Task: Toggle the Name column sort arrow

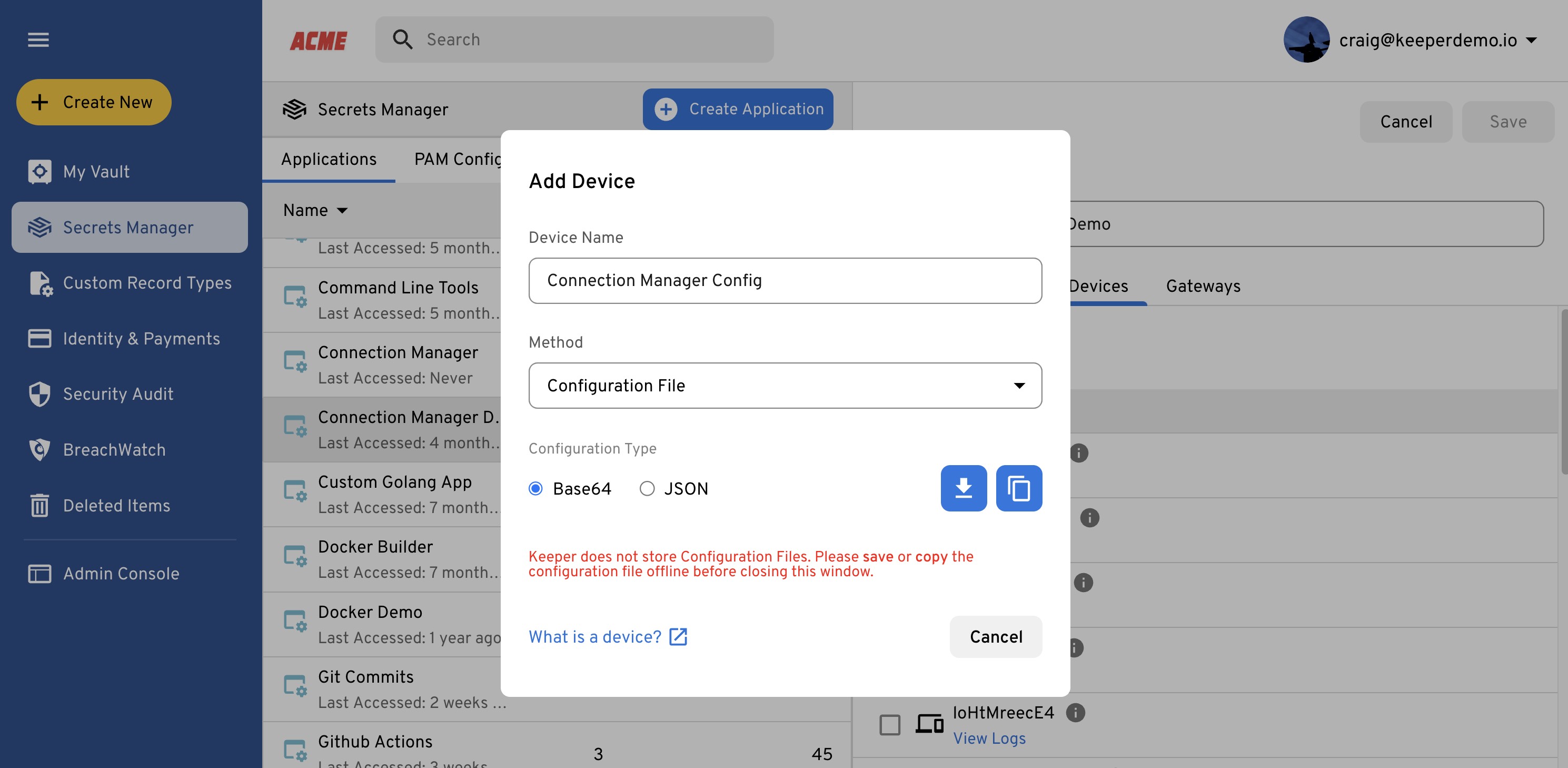Action: pyautogui.click(x=342, y=210)
